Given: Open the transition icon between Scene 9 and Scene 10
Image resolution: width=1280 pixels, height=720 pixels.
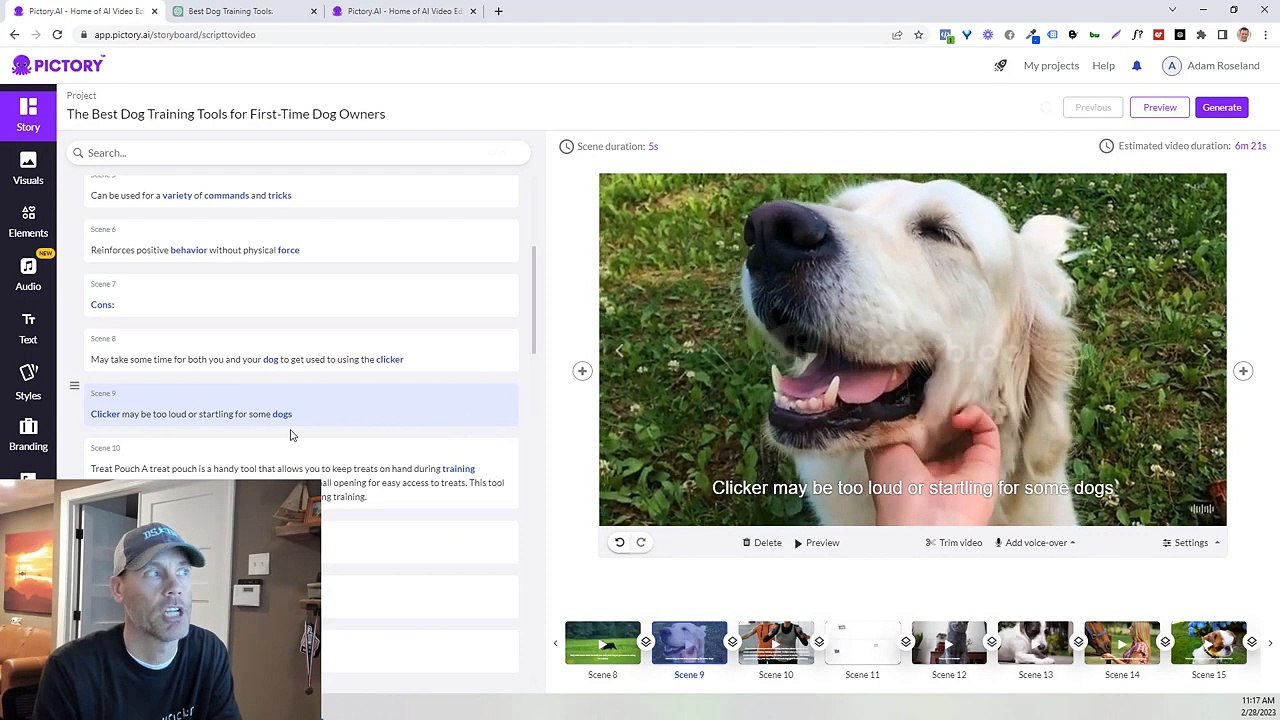Looking at the screenshot, I should pos(733,642).
